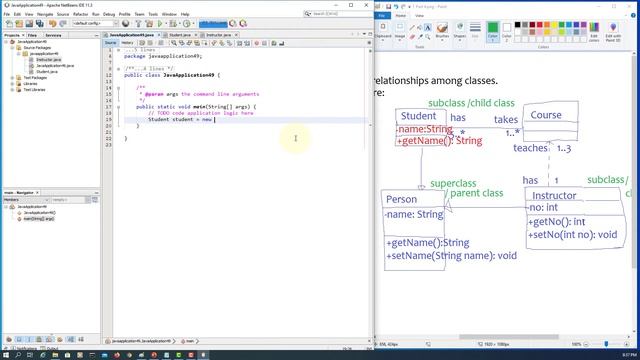Viewport: 640px width, 360px height.
Task: Click New File icon in NetBeans toolbar
Action: coord(9,24)
